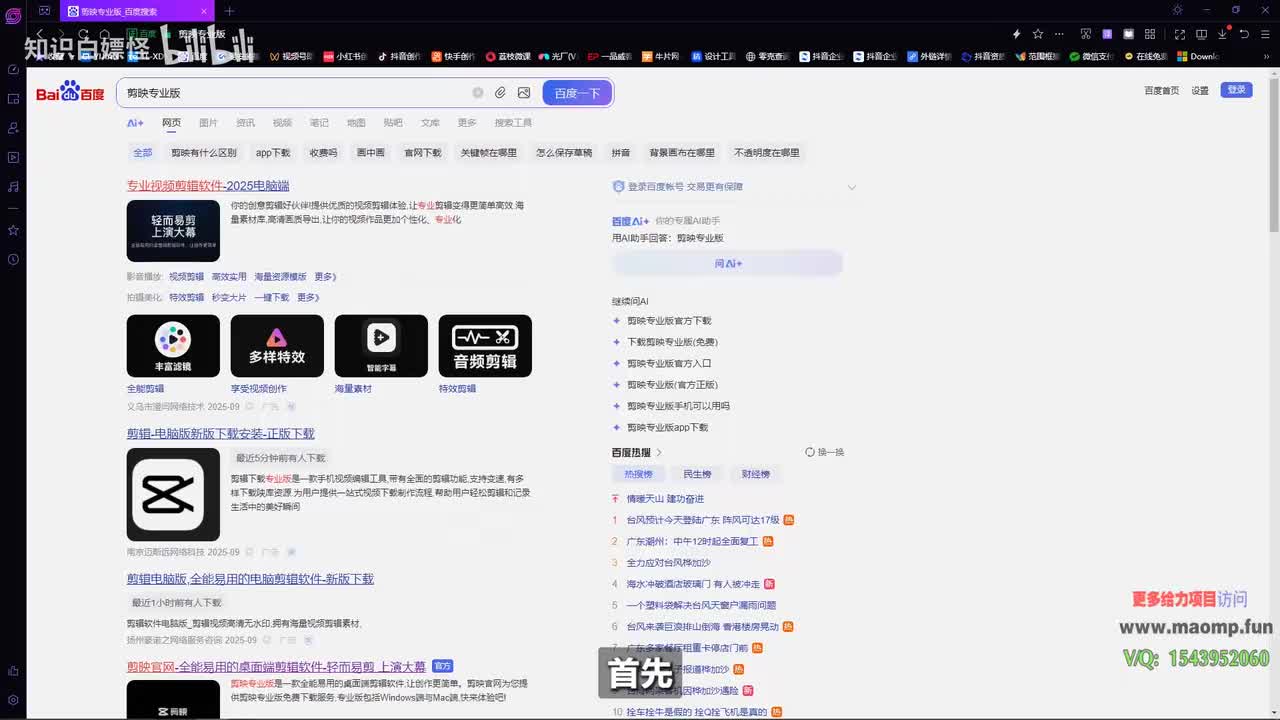The image size is (1280, 720).
Task: Clear the search box with the X icon
Action: point(478,93)
